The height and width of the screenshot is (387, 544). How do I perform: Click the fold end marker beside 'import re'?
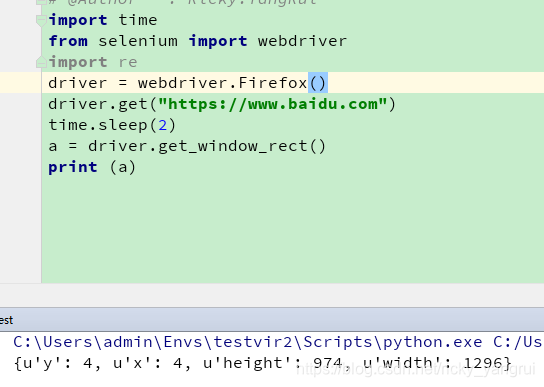click(41, 62)
